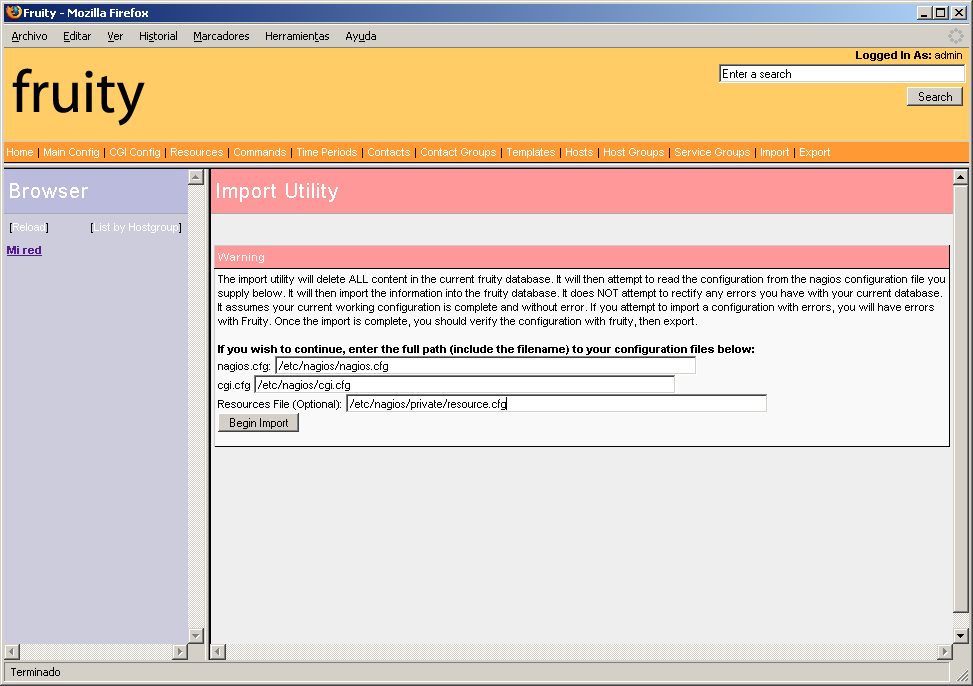
Task: Click the cgi.cfg path field
Action: tap(464, 385)
